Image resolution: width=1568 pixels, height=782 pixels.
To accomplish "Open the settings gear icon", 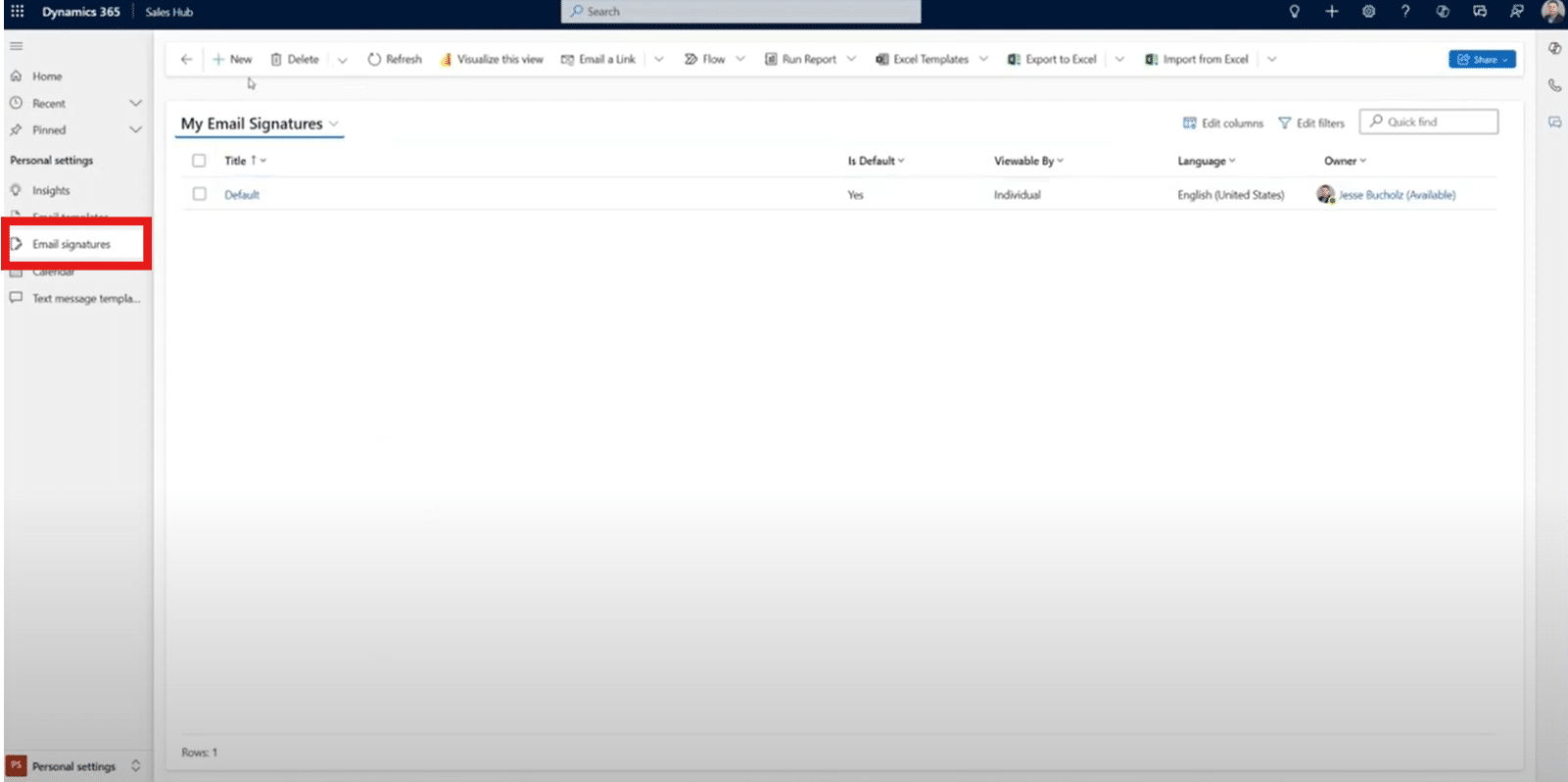I will click(x=1368, y=12).
